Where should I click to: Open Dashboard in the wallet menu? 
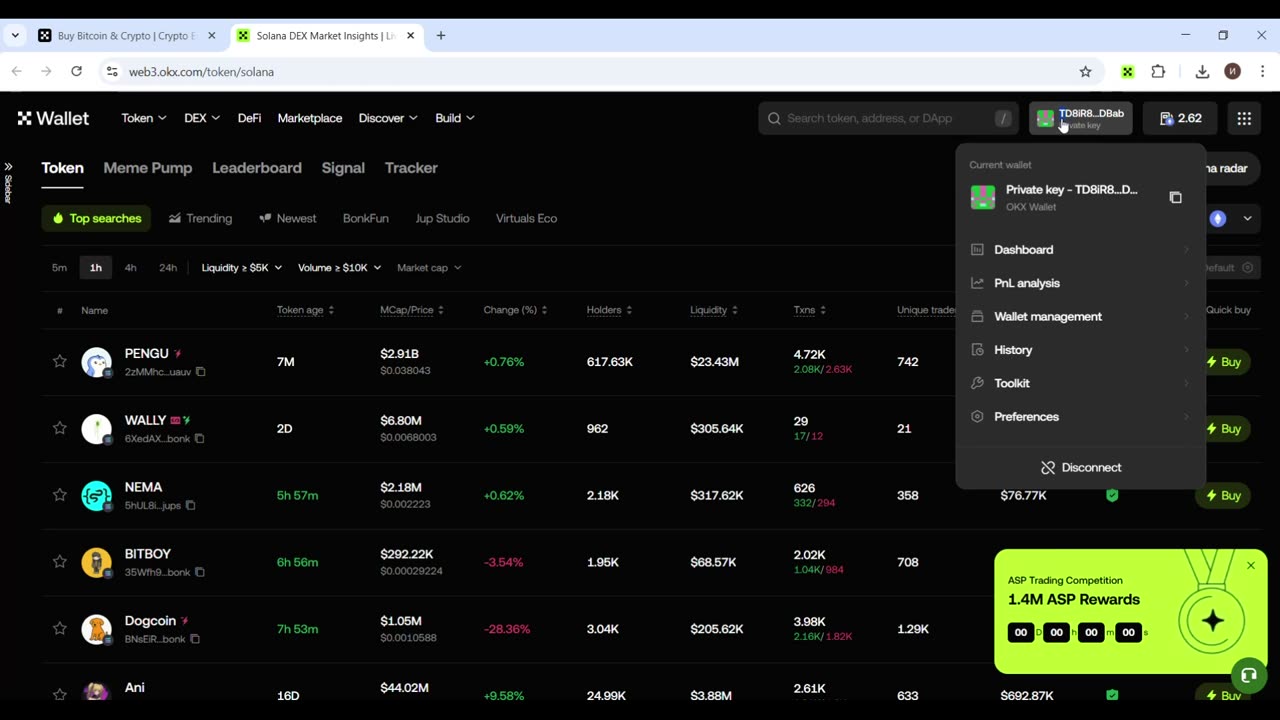[1080, 250]
